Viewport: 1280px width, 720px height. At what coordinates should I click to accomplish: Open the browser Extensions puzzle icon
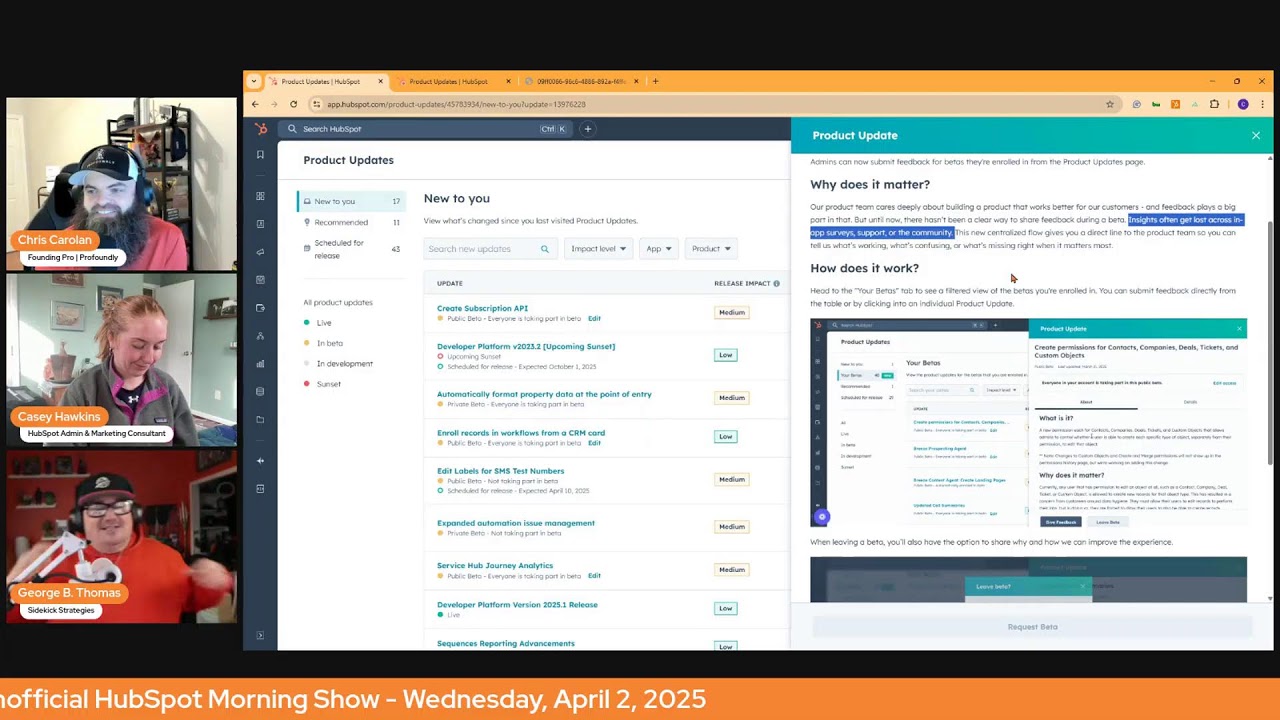pos(1214,104)
